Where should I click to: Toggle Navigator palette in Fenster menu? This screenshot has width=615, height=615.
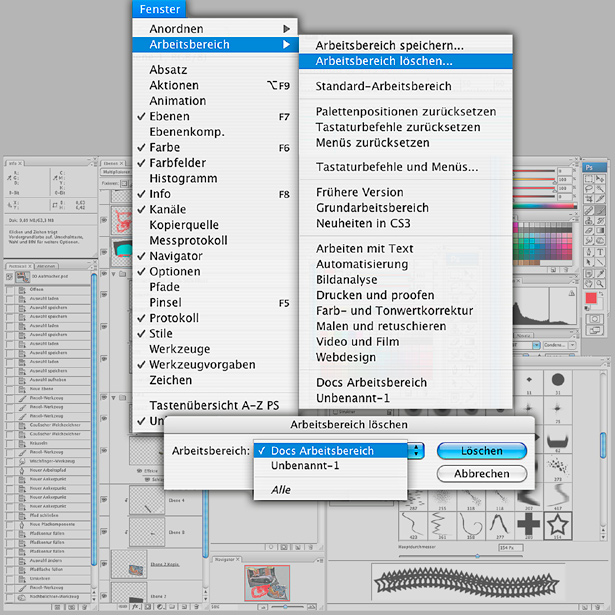point(213,256)
